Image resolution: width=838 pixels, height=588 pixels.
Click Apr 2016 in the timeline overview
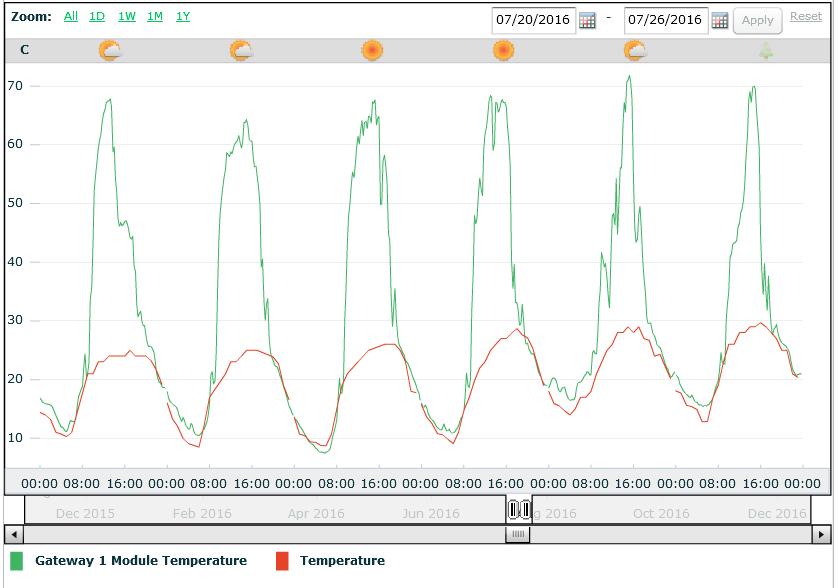coord(316,514)
